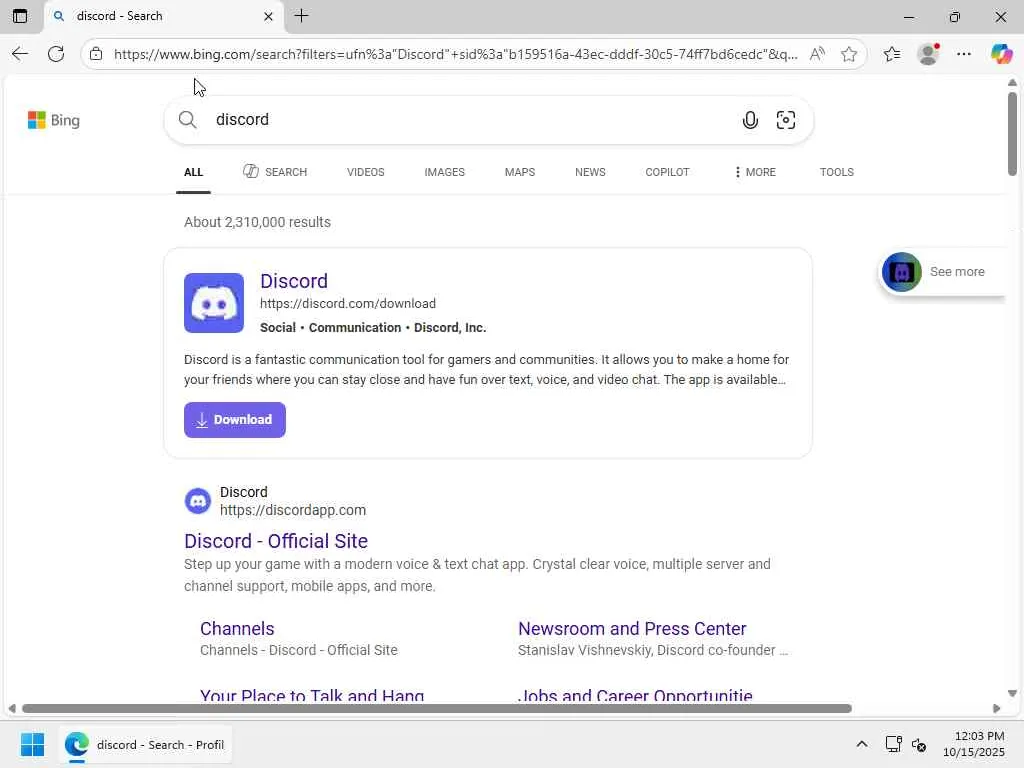Click the address bar URL

pyautogui.click(x=455, y=54)
